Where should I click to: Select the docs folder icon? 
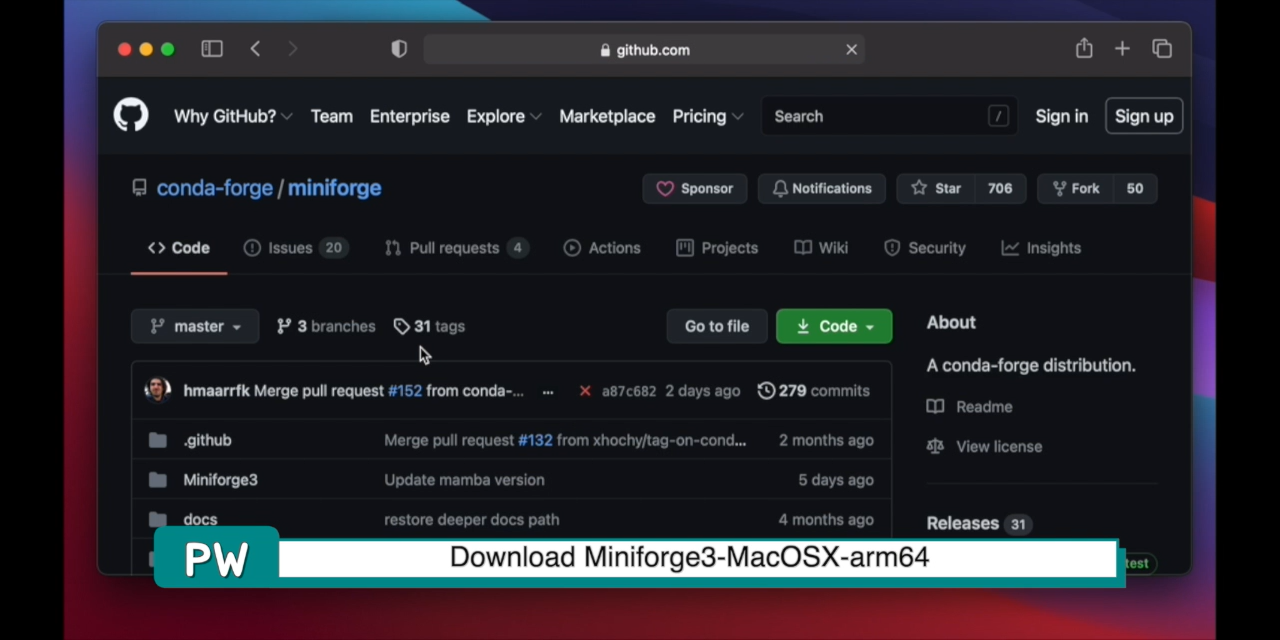point(157,519)
